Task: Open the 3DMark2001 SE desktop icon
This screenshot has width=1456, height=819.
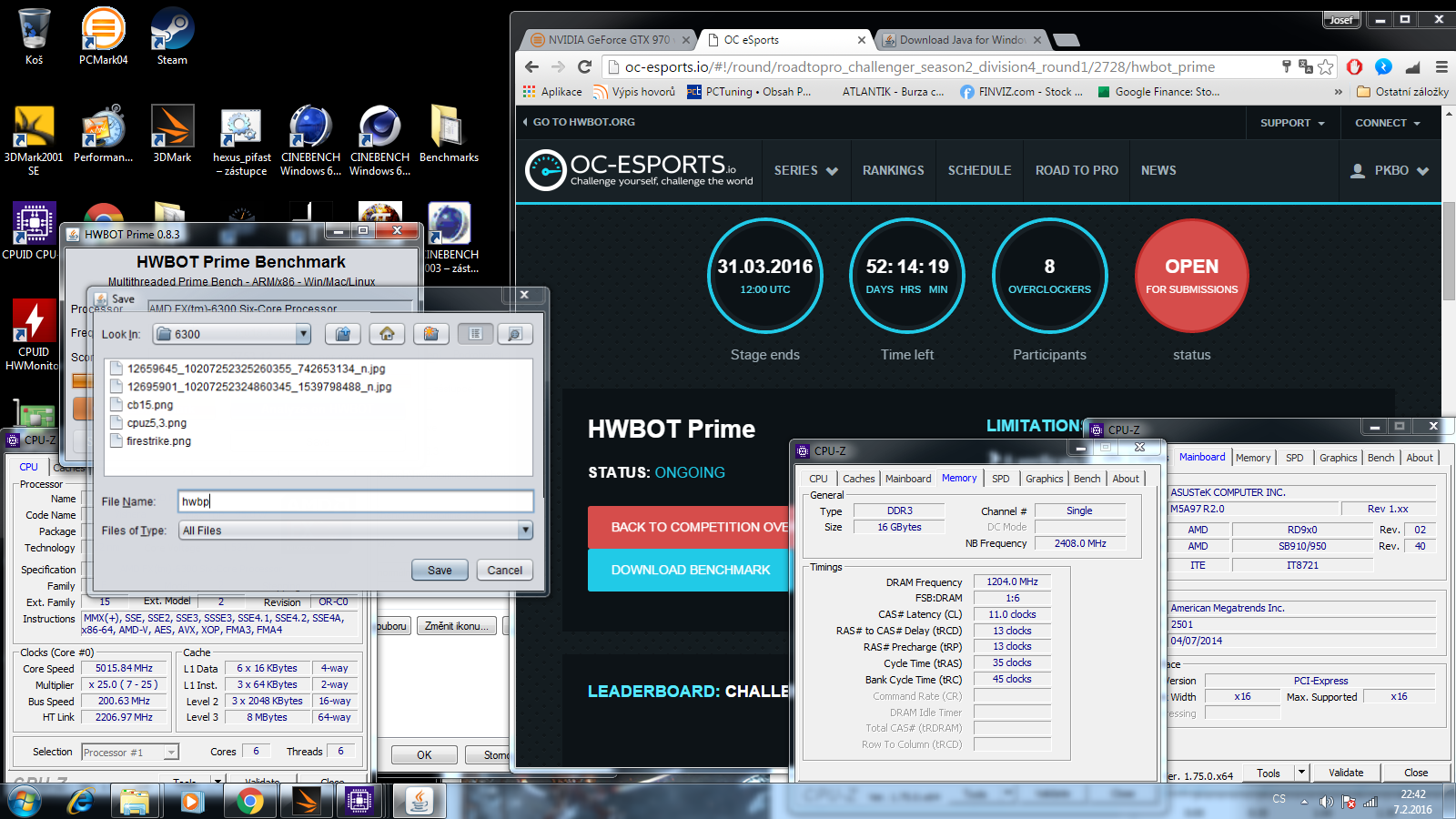Action: coord(34,140)
